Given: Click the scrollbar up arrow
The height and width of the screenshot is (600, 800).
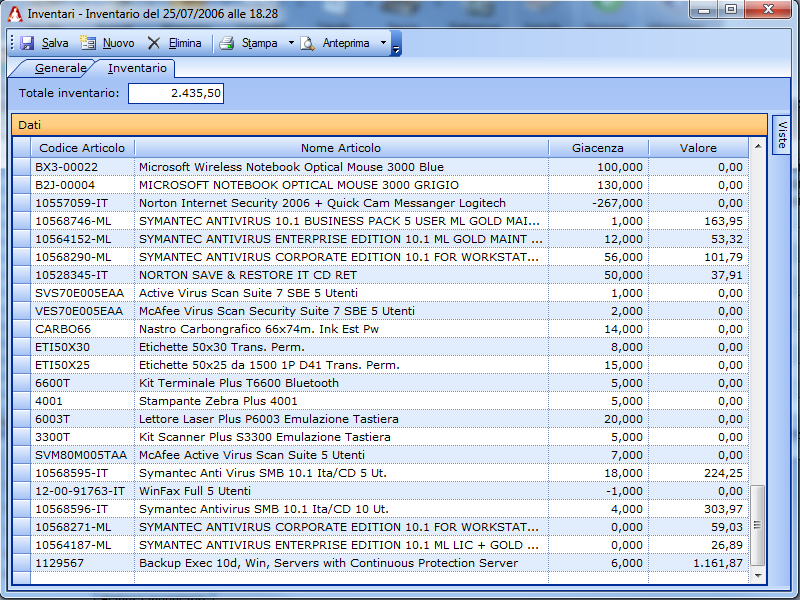Looking at the screenshot, I should pos(758,146).
